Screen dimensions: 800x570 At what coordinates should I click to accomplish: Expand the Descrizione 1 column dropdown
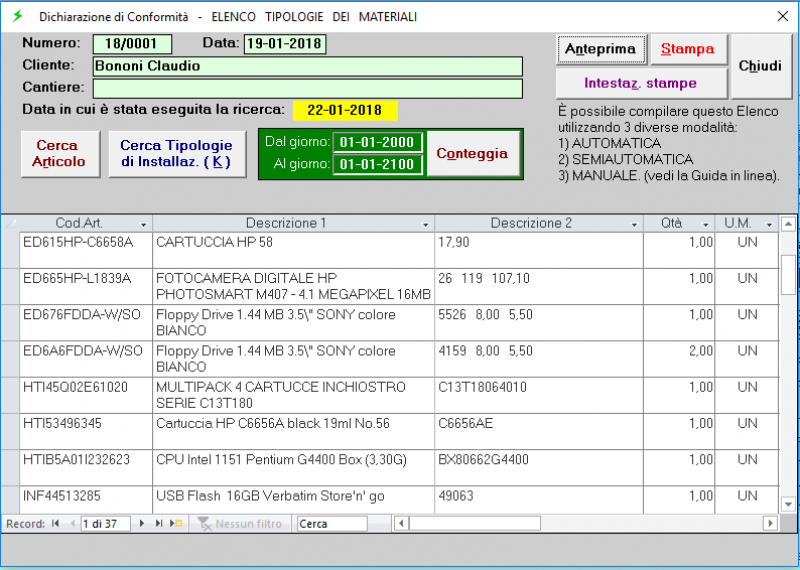pos(427,224)
